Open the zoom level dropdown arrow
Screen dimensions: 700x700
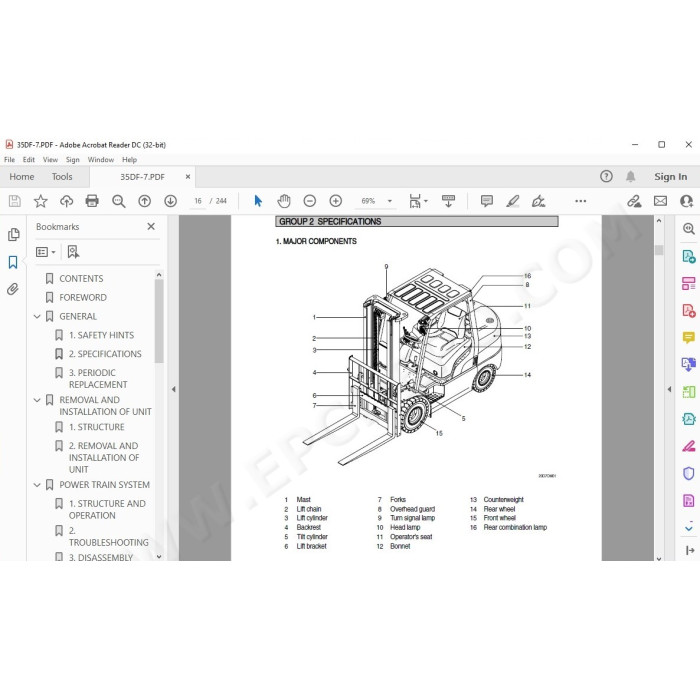tap(390, 201)
